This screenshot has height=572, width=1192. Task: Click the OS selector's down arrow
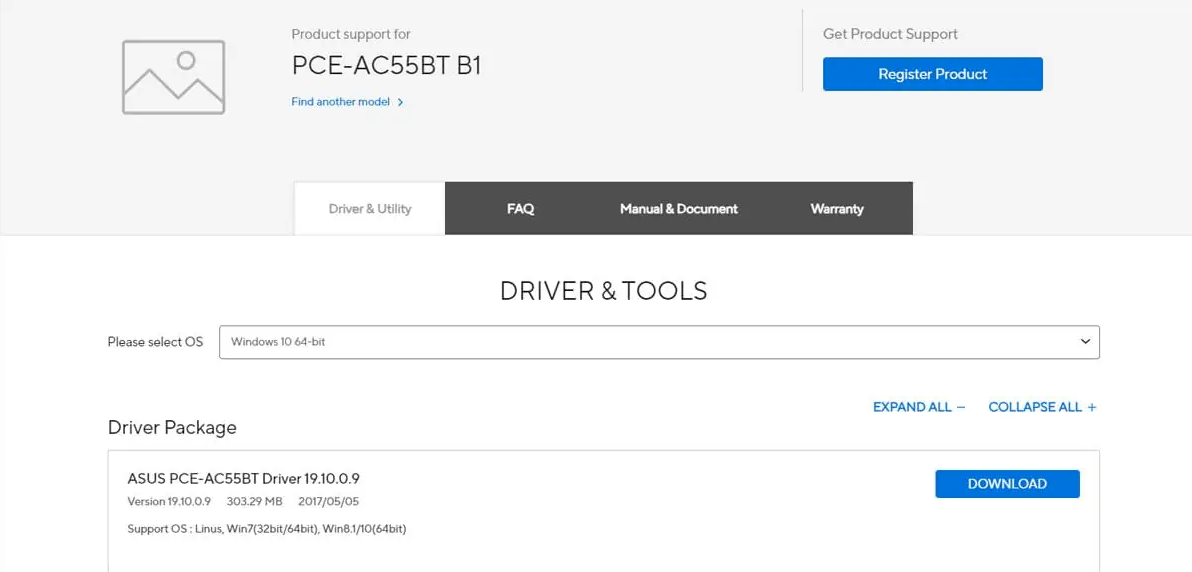(x=1085, y=342)
